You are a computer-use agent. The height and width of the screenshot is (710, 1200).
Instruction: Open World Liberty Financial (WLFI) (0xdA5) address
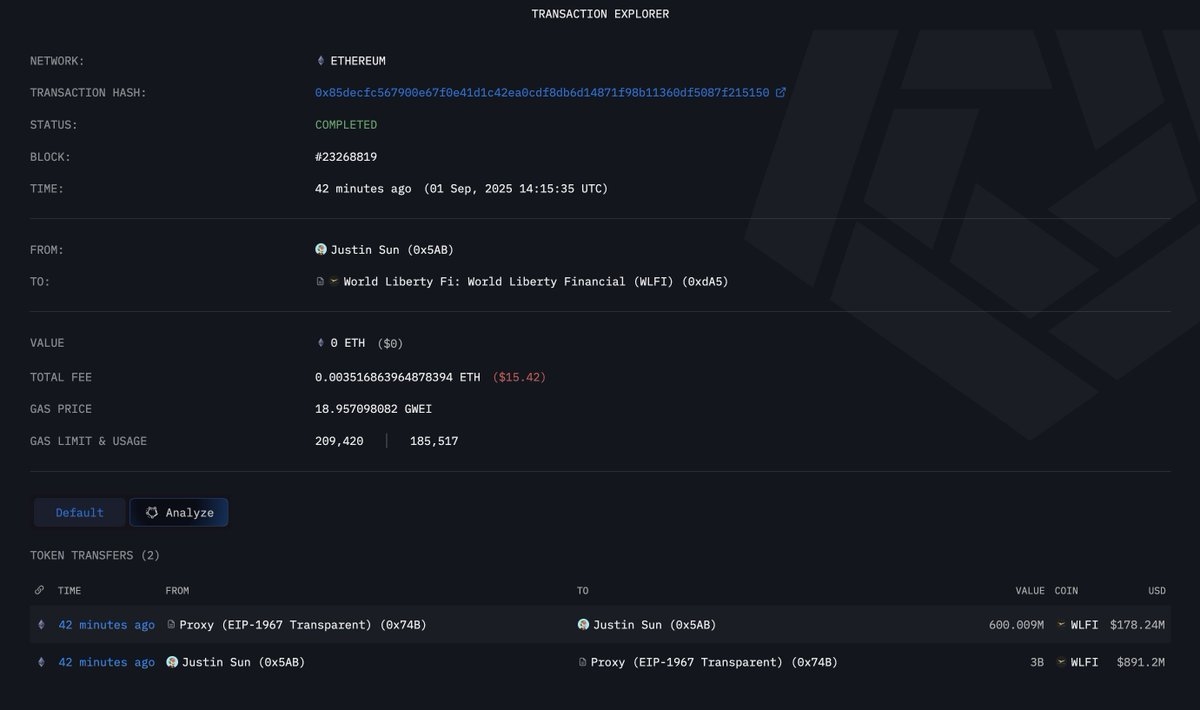(x=536, y=282)
